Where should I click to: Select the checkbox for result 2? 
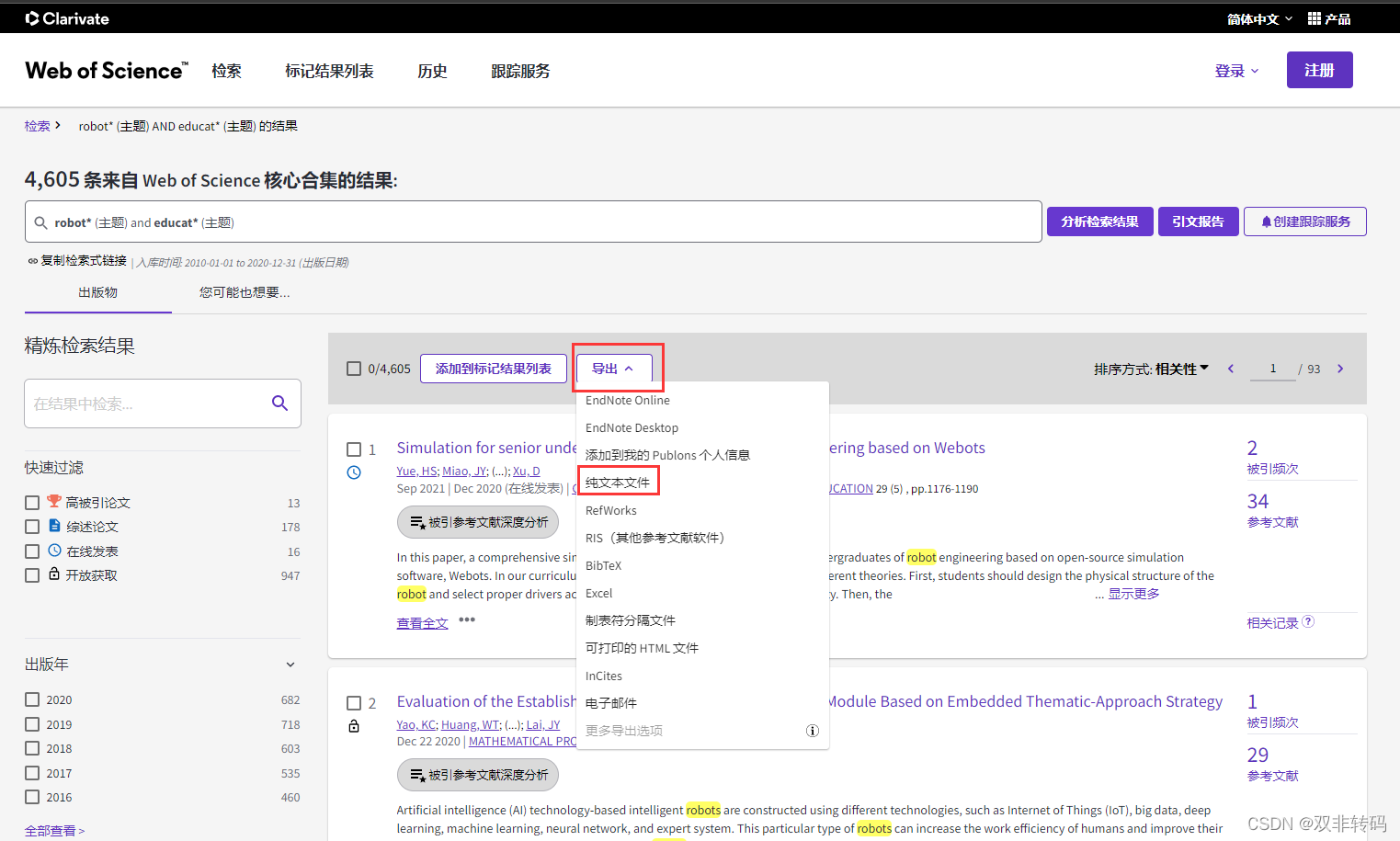click(354, 703)
